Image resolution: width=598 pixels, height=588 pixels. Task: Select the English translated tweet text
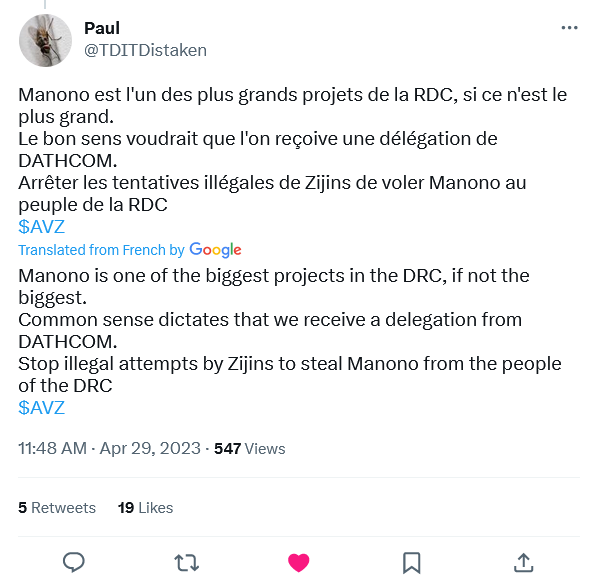click(290, 331)
